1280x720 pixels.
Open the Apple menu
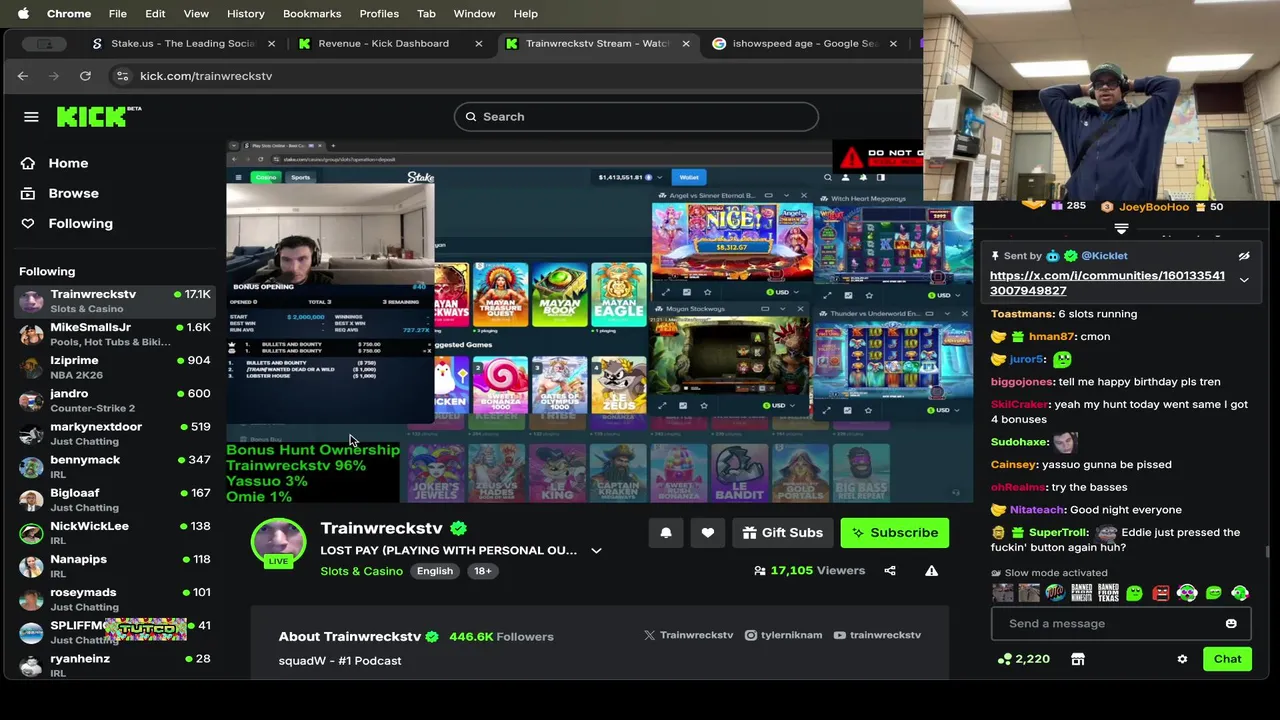(23, 14)
